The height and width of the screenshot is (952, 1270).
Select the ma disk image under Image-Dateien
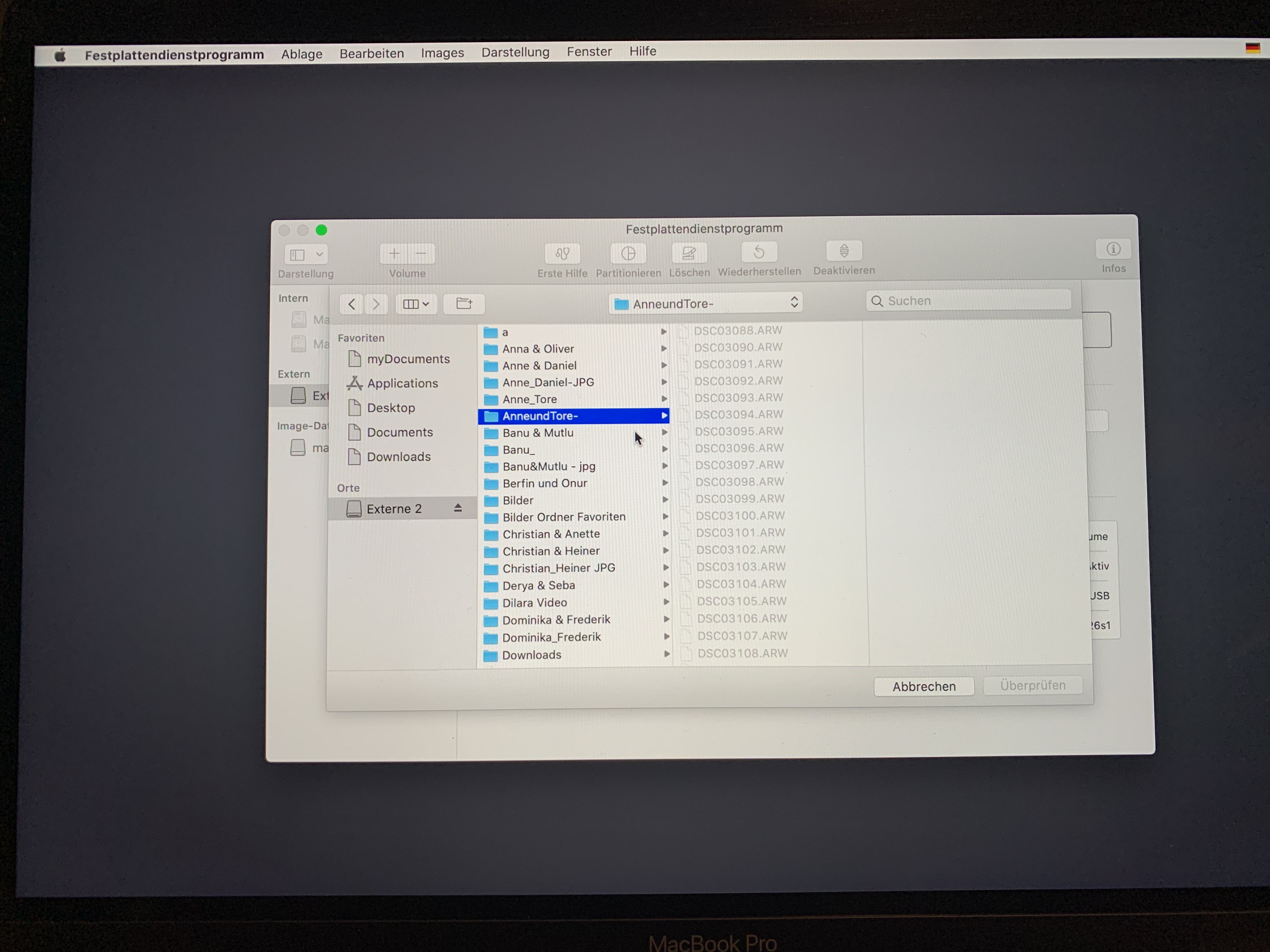click(308, 448)
